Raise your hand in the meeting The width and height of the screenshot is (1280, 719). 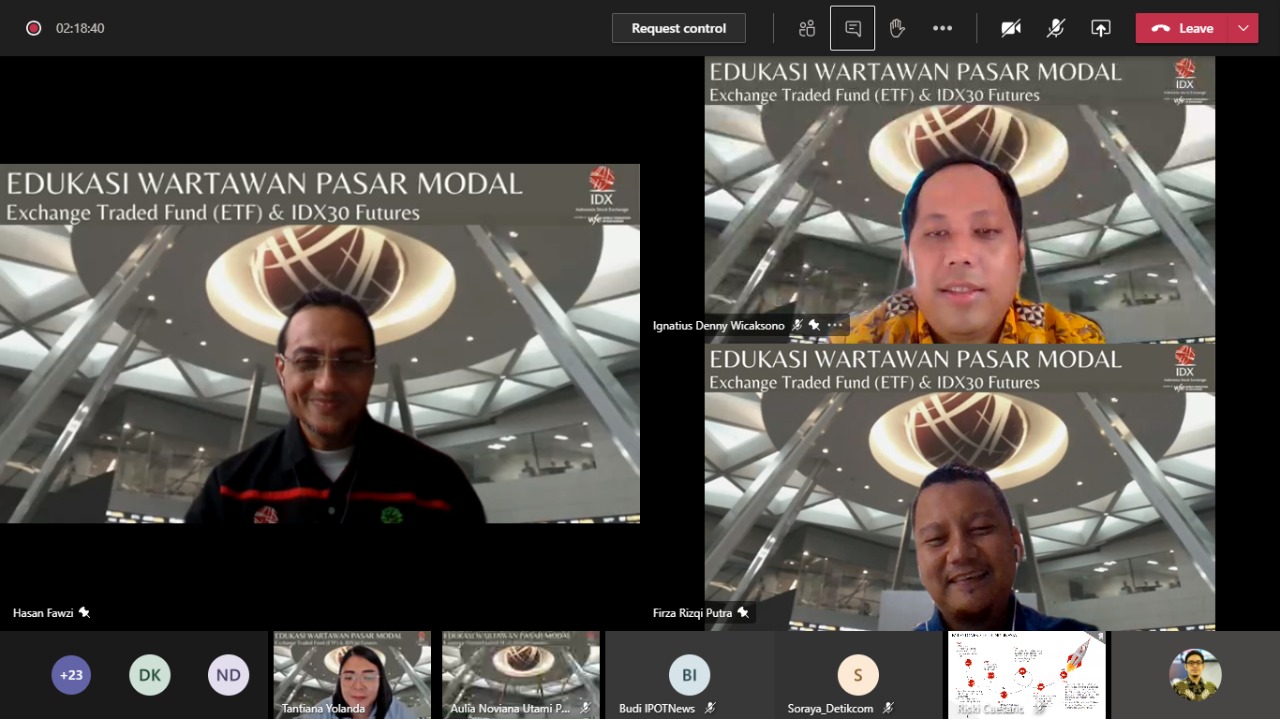pos(897,28)
